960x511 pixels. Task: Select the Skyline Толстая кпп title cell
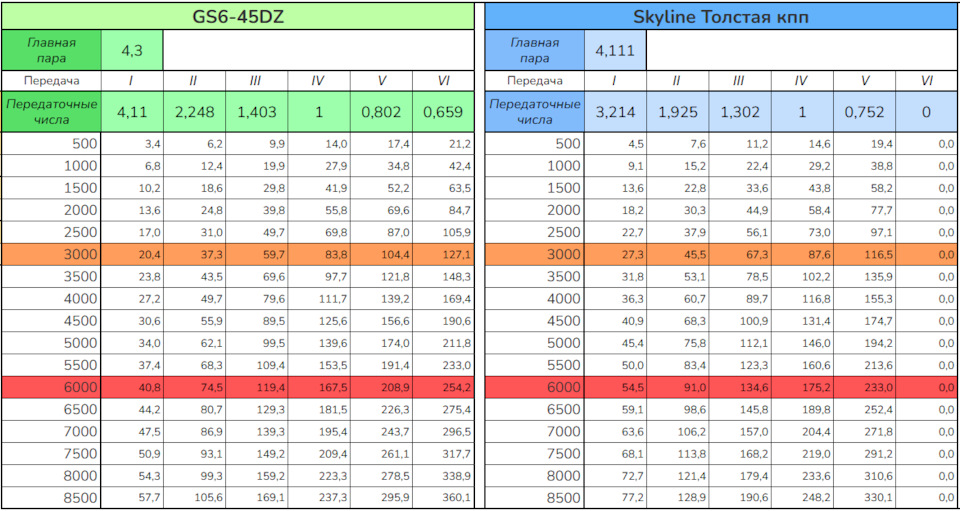point(720,15)
